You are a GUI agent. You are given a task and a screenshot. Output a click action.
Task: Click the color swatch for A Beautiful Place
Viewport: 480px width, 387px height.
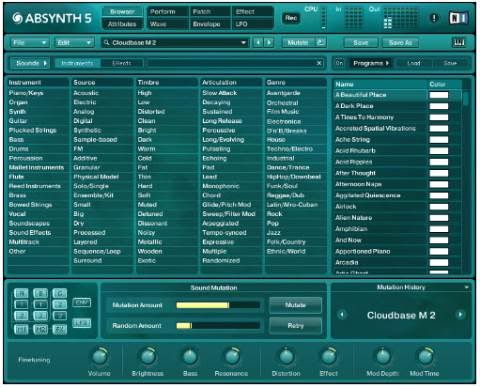pos(439,95)
